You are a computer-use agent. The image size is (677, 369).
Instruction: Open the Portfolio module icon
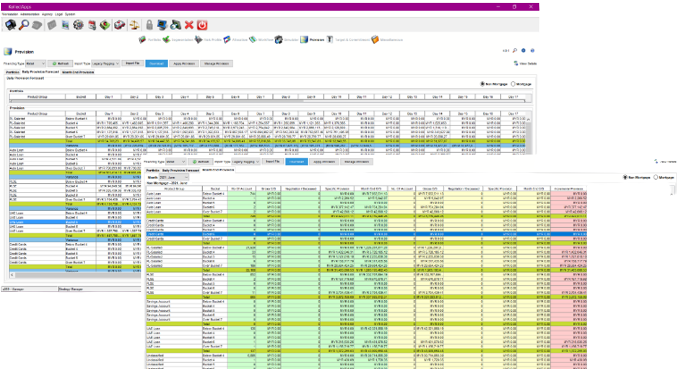pyautogui.click(x=142, y=40)
